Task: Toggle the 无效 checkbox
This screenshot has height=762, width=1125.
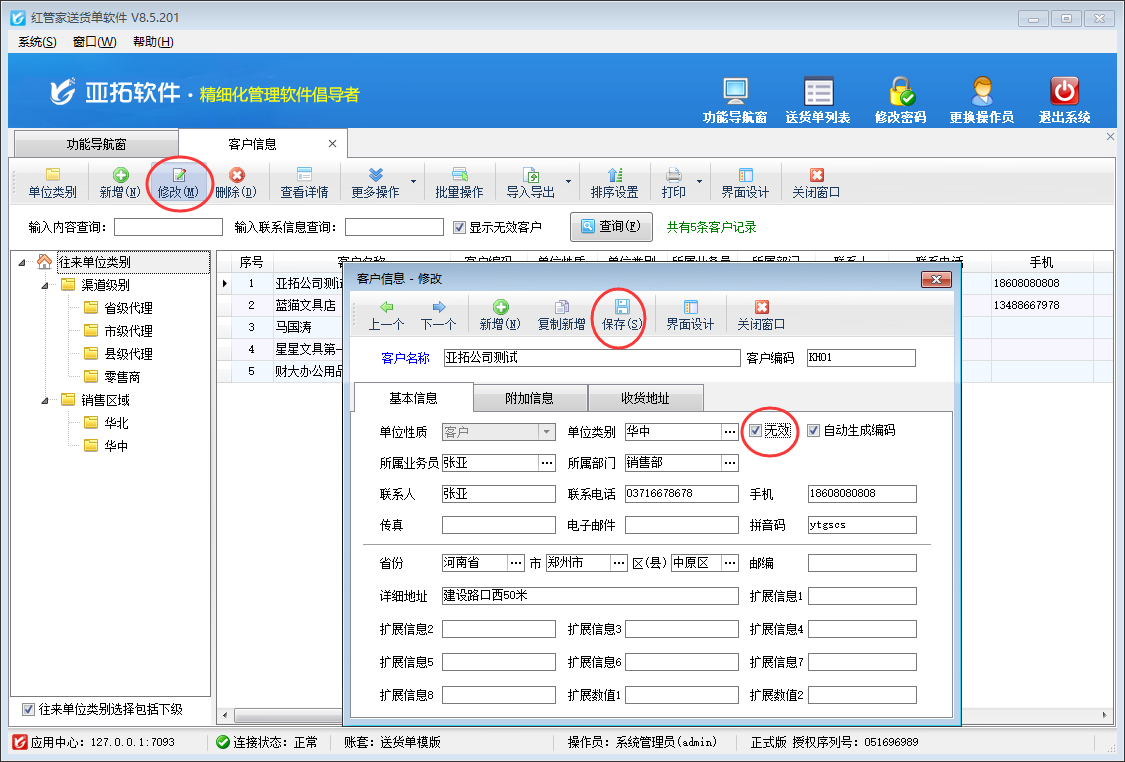Action: point(756,431)
